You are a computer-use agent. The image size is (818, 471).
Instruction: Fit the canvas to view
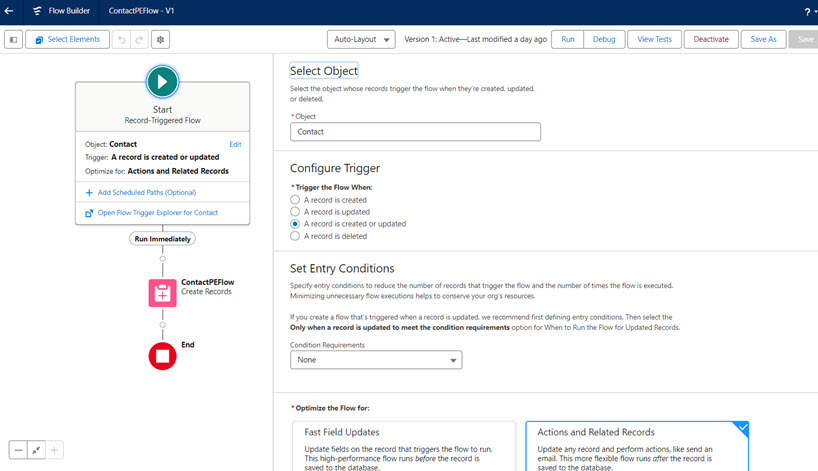click(36, 450)
